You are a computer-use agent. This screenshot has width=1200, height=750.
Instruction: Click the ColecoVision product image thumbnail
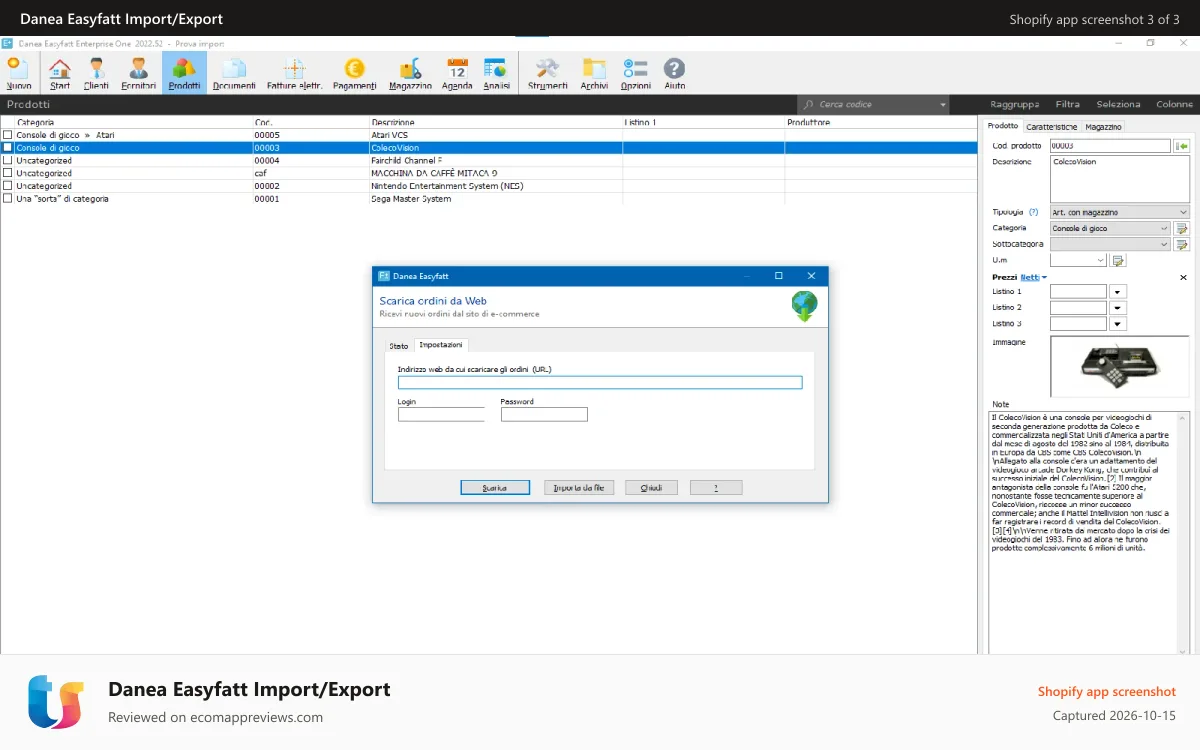(1119, 366)
